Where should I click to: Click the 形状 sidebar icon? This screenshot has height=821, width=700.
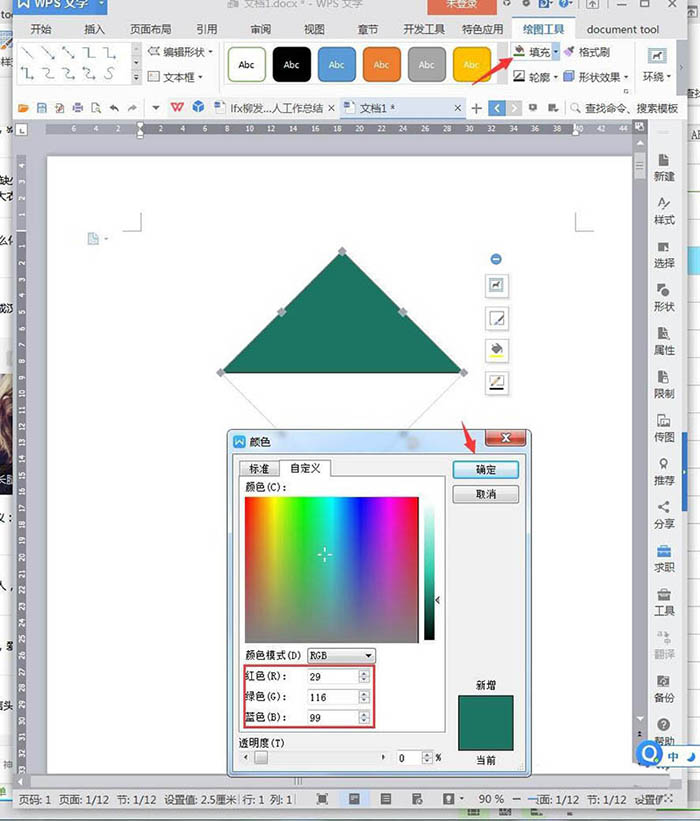click(x=663, y=298)
